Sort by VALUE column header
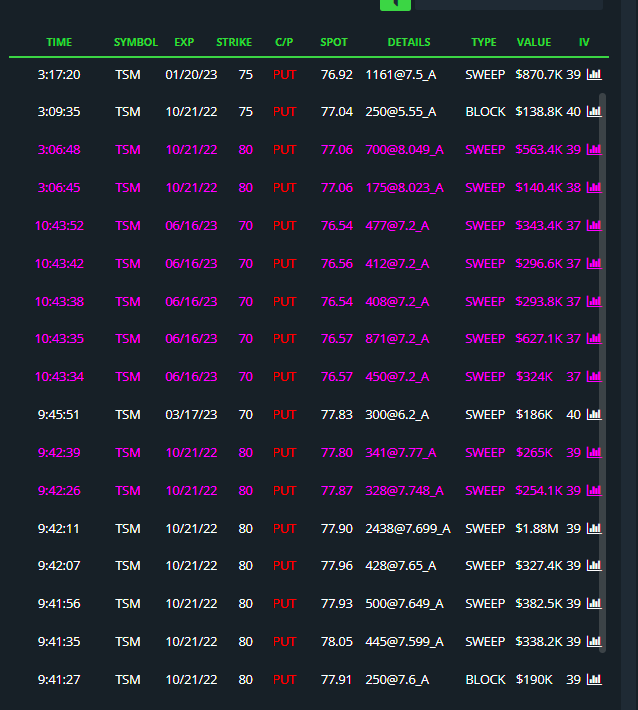The width and height of the screenshot is (638, 710). (x=534, y=42)
